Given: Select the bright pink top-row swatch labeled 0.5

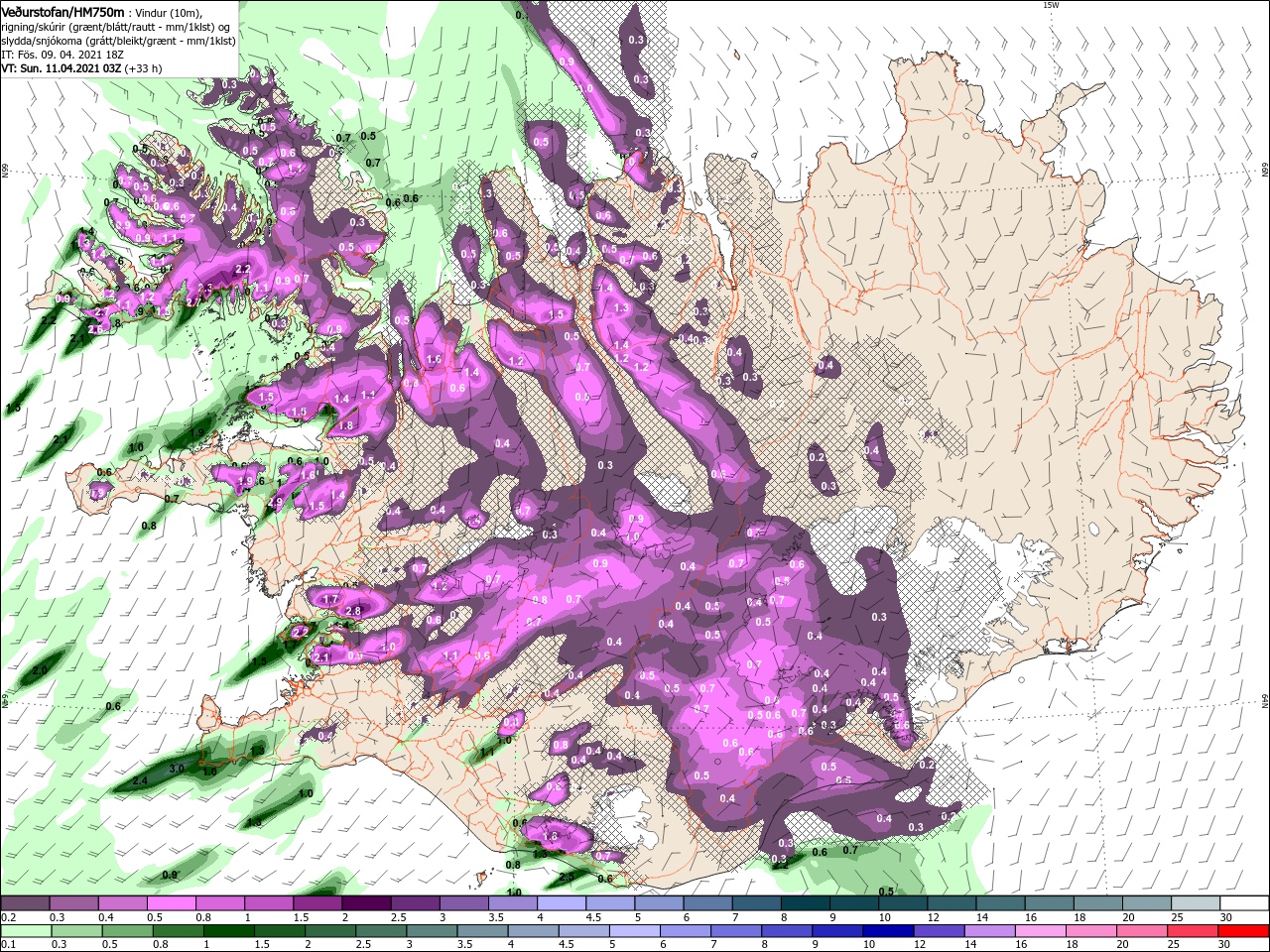Looking at the screenshot, I should [171, 903].
